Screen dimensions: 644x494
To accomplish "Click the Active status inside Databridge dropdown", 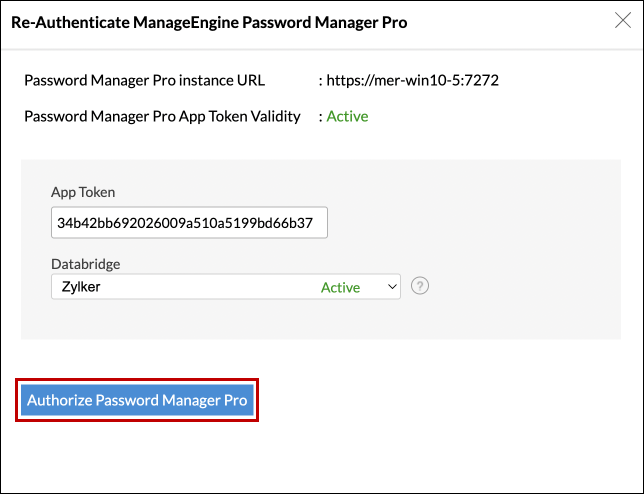I will 340,287.
